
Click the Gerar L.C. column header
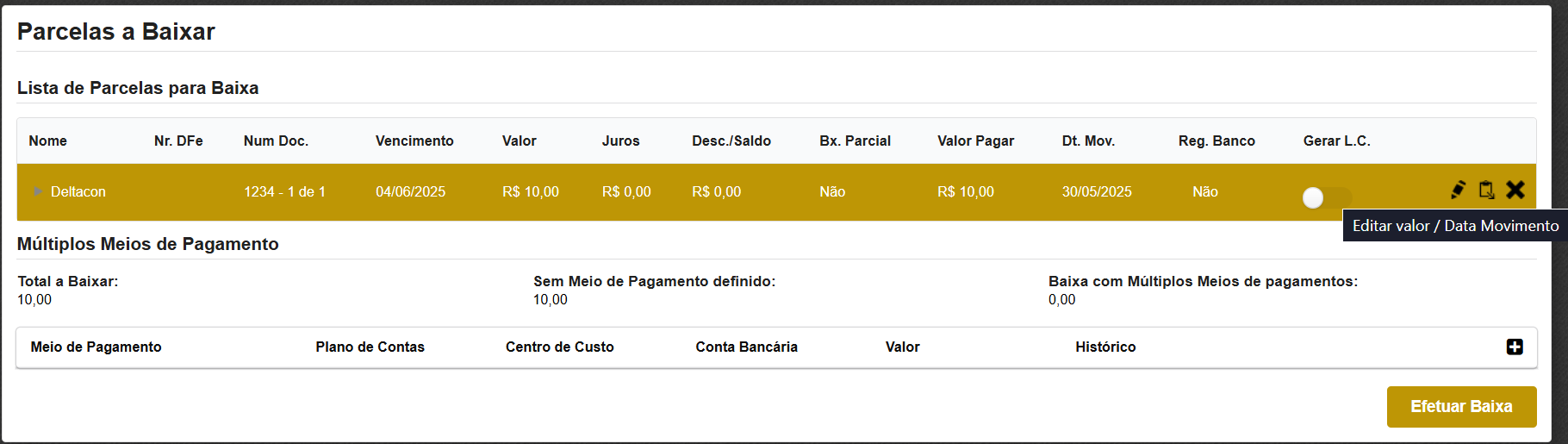click(x=1336, y=141)
